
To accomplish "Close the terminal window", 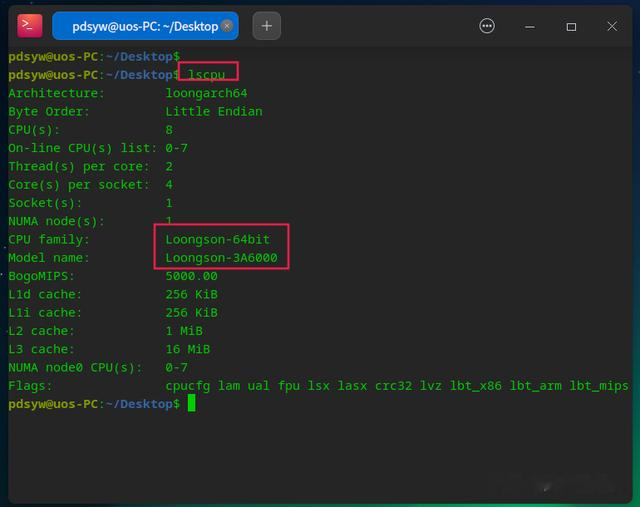I will [612, 27].
